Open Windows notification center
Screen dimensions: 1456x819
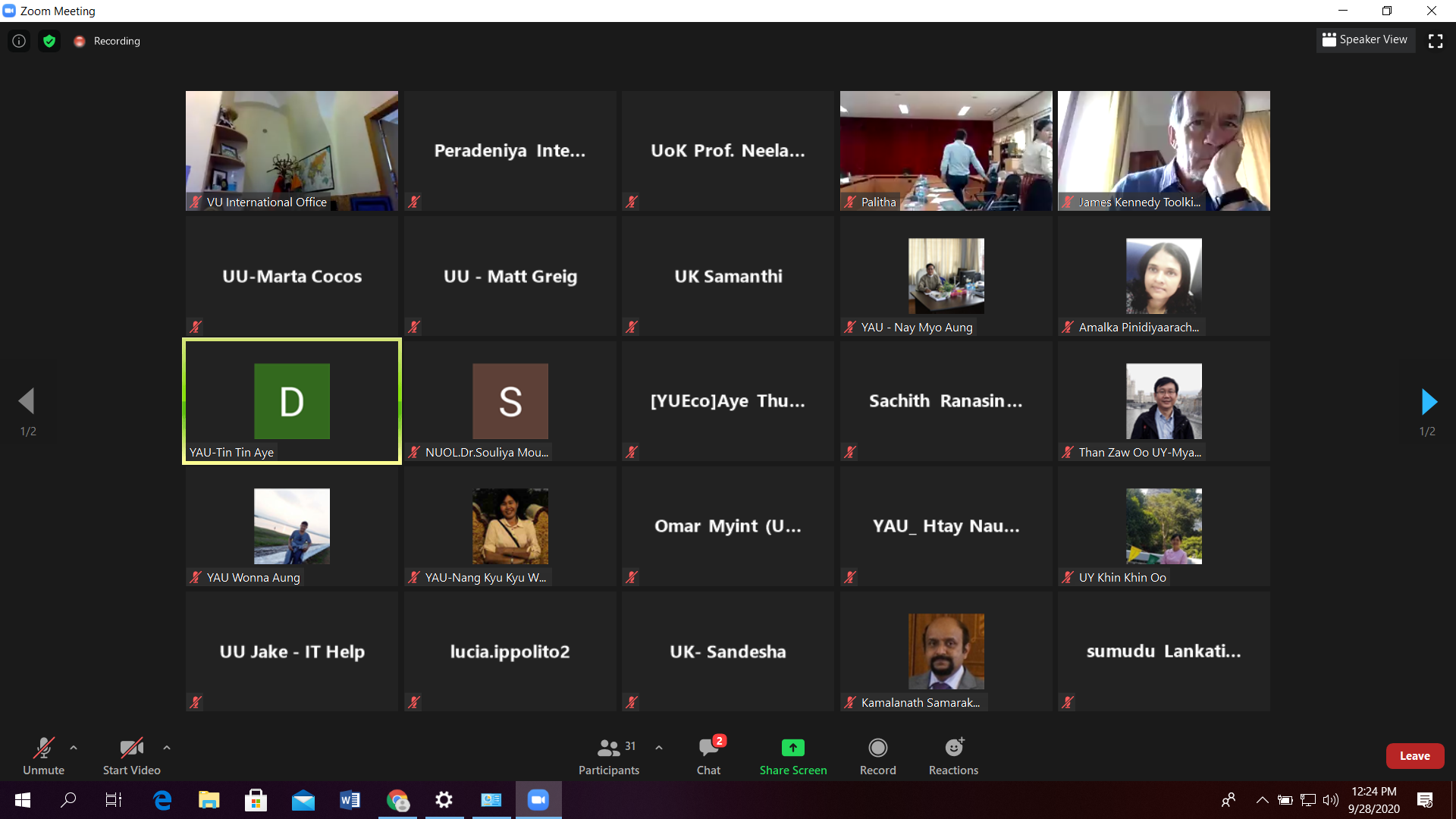1425,800
